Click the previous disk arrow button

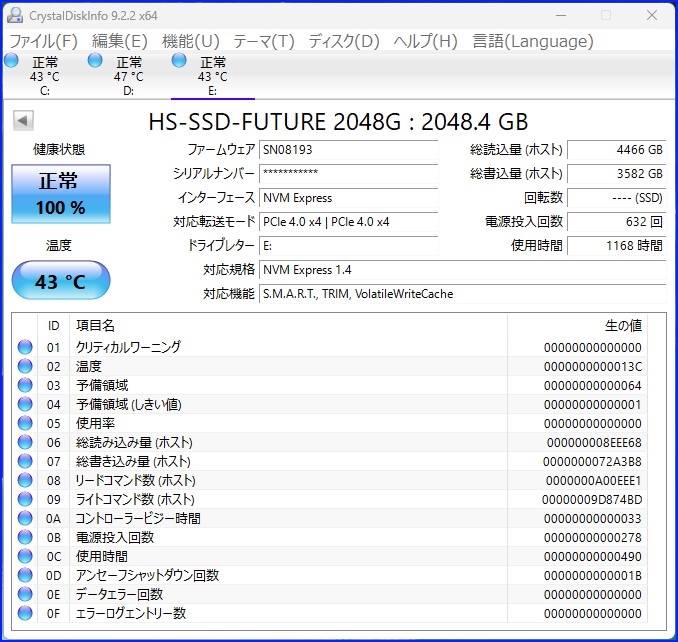(x=22, y=121)
